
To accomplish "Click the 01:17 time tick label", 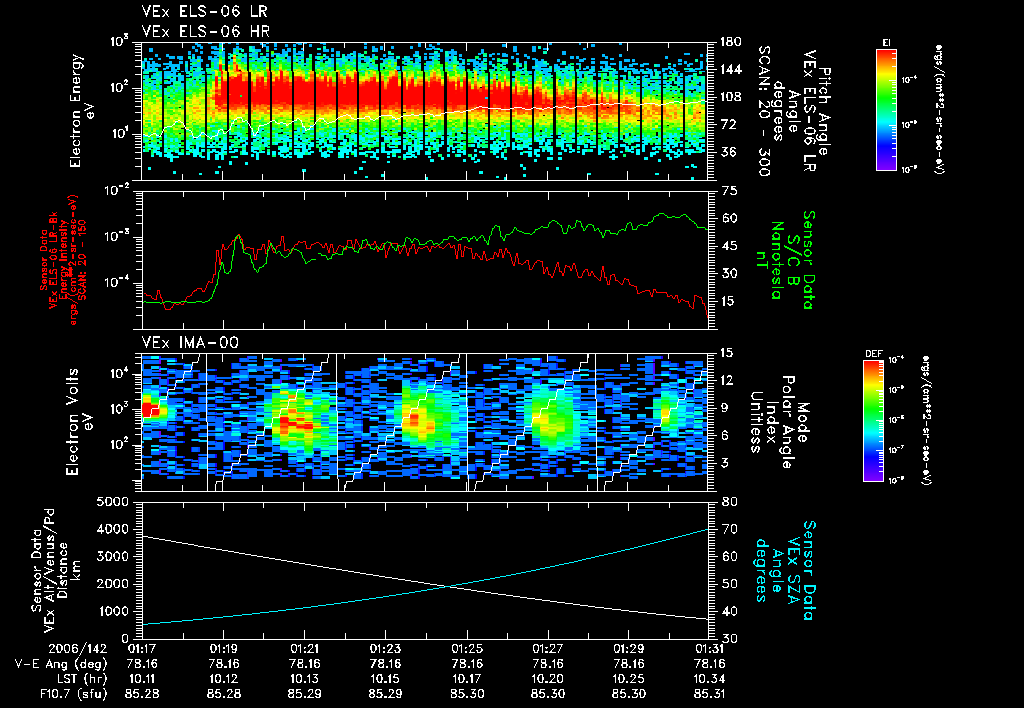I will [142, 649].
